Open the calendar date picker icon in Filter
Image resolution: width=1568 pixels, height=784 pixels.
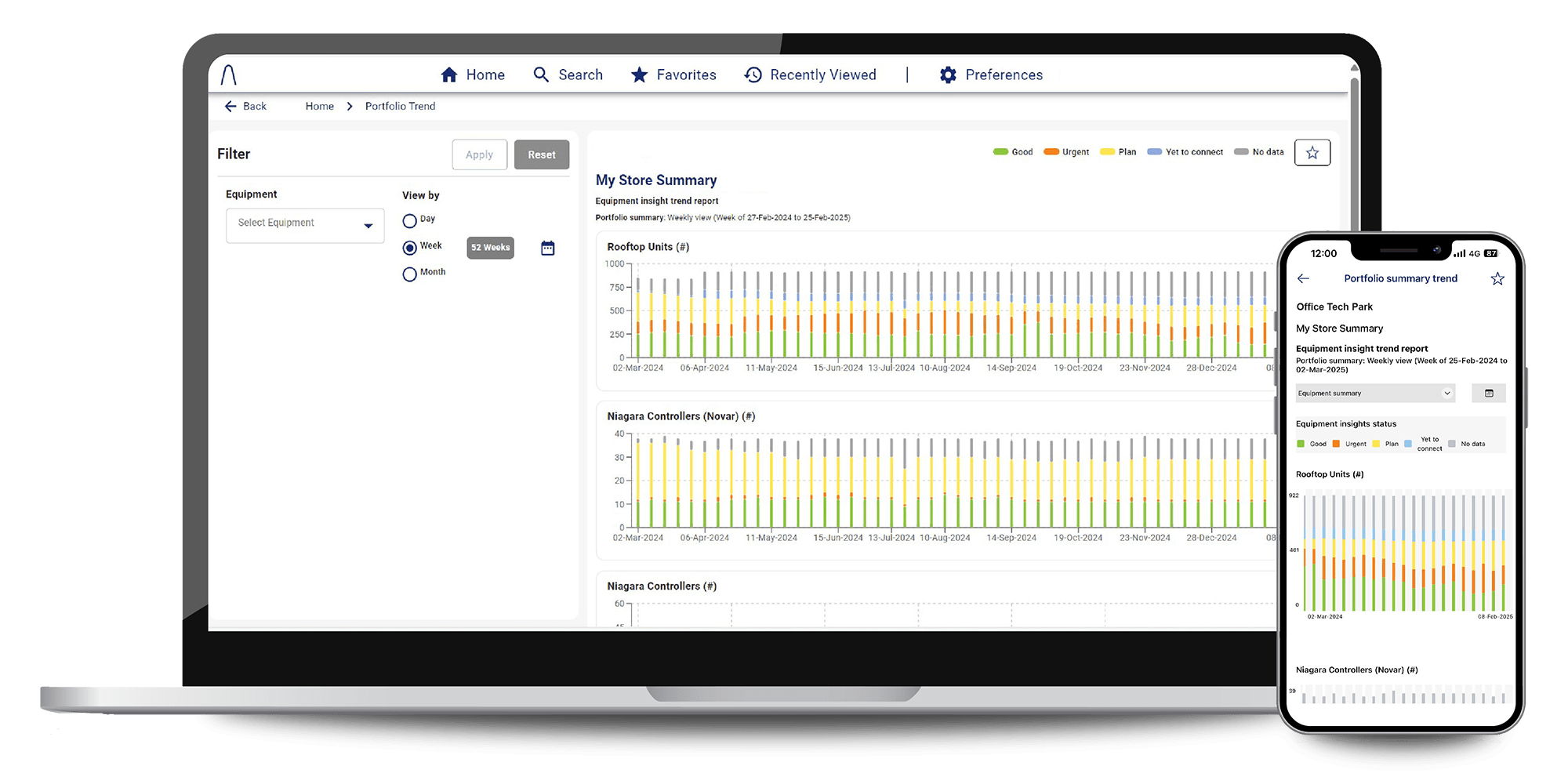coord(548,249)
